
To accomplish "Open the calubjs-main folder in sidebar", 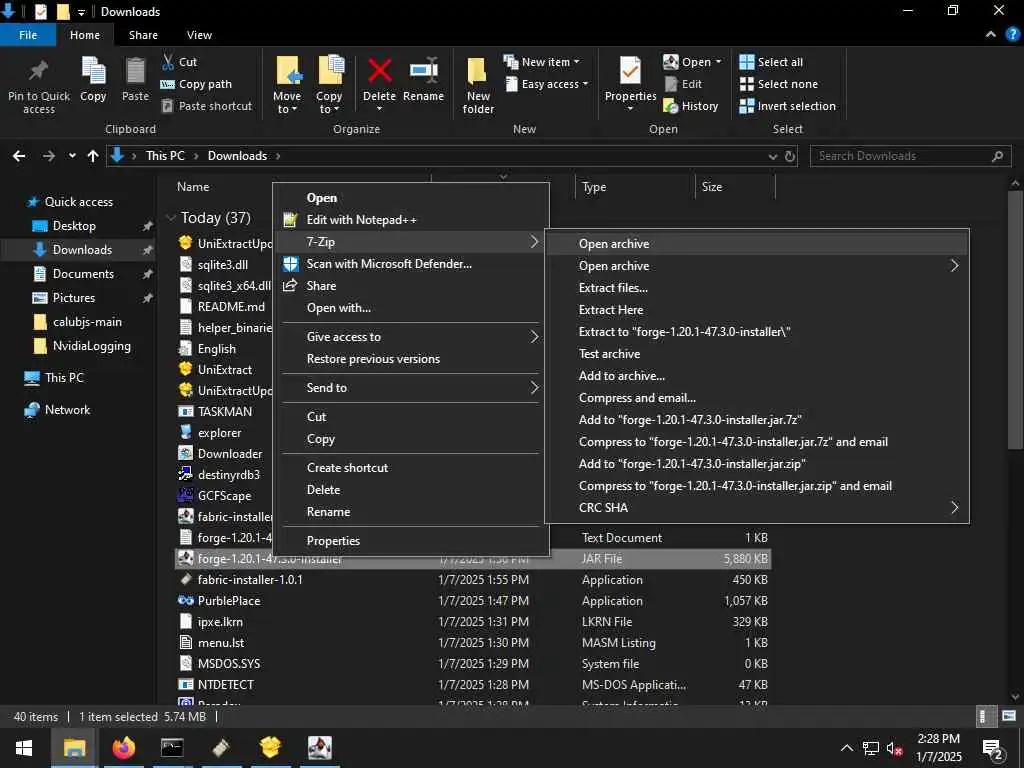I will coord(87,322).
